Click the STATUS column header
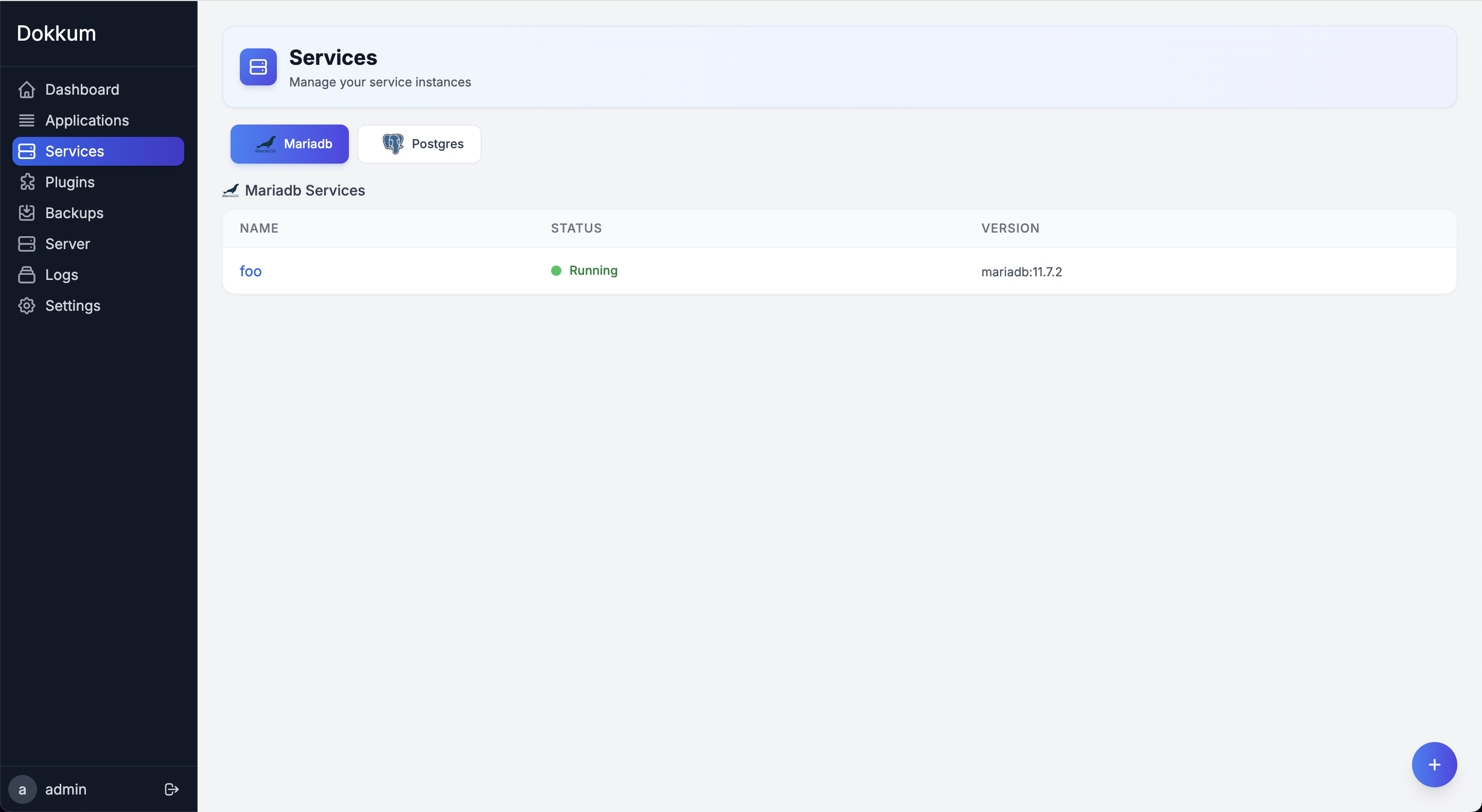Viewport: 1482px width, 812px height. coord(576,228)
